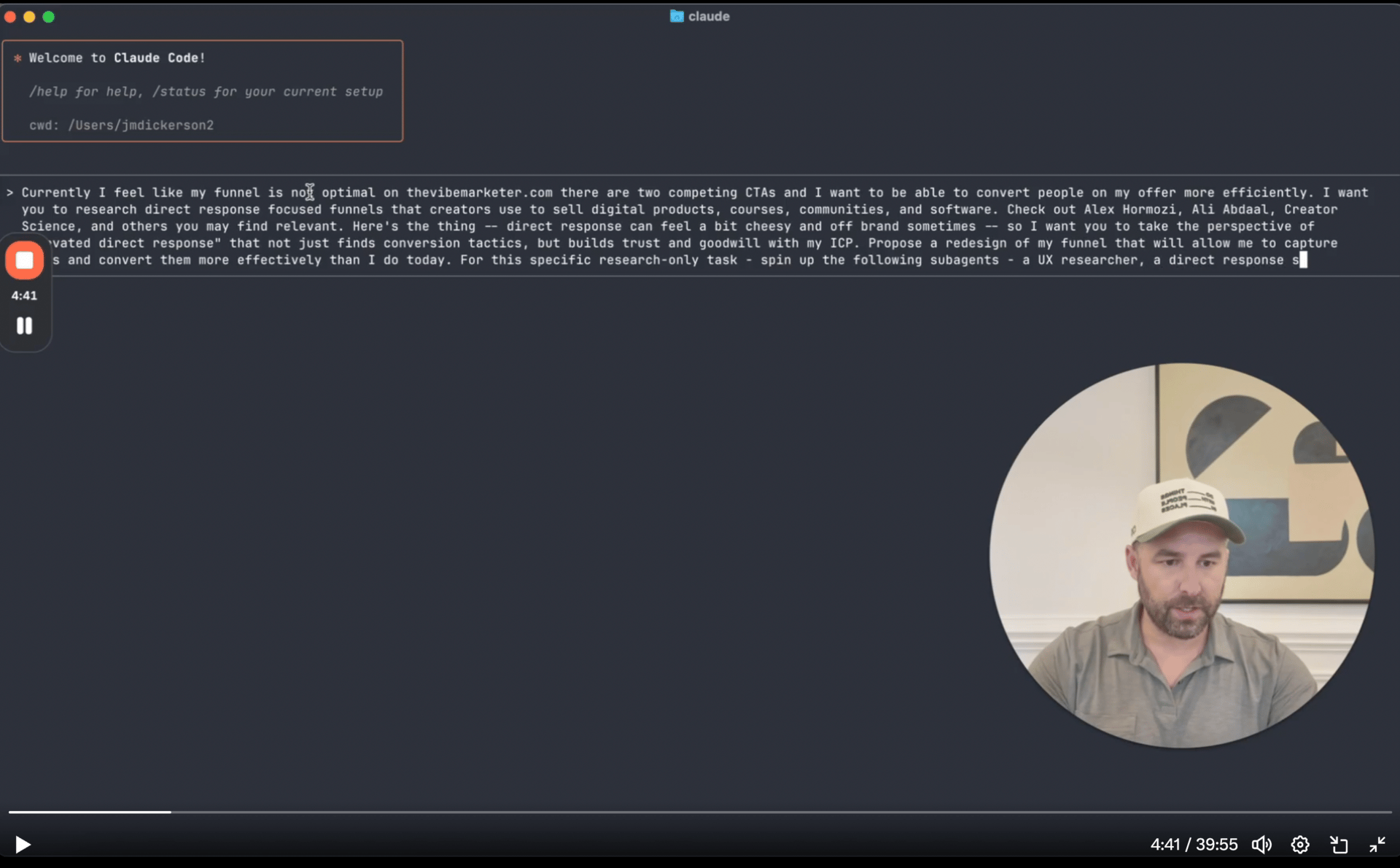1400x868 pixels.
Task: Exit fullscreen mode
Action: coord(1377,845)
